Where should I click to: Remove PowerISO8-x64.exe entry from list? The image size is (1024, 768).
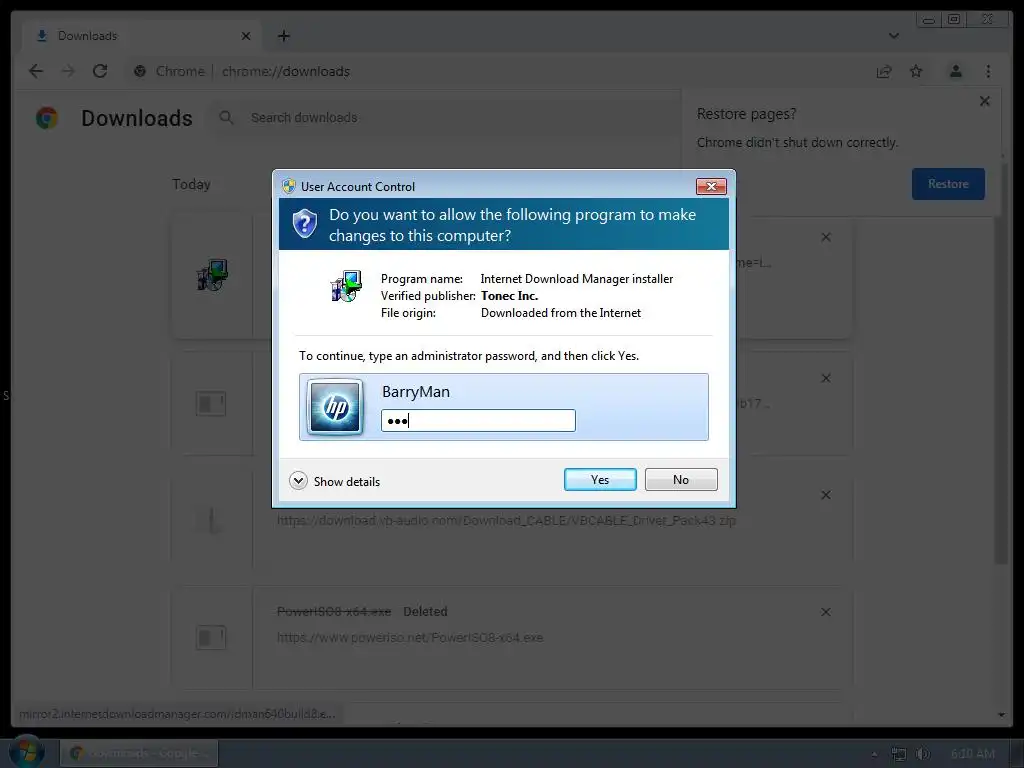pyautogui.click(x=826, y=612)
